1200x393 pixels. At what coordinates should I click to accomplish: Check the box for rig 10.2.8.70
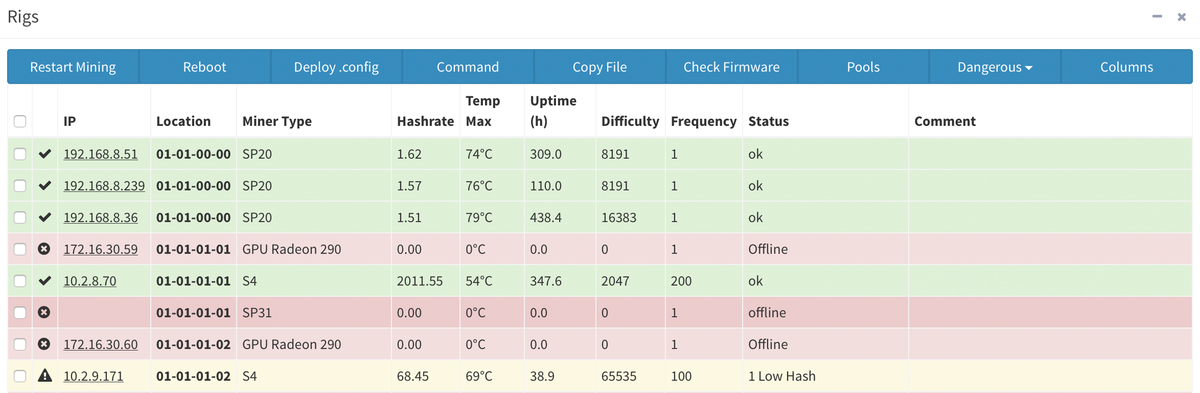pyautogui.click(x=20, y=281)
